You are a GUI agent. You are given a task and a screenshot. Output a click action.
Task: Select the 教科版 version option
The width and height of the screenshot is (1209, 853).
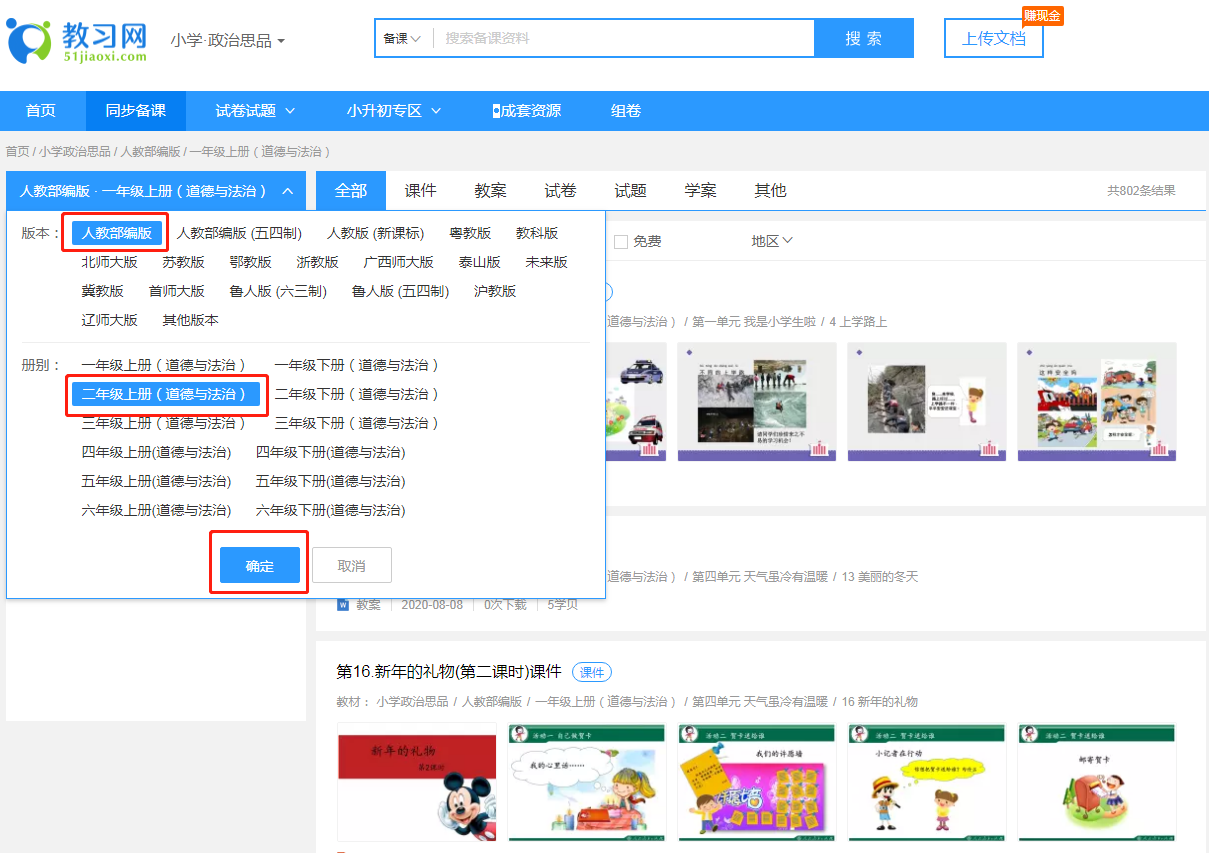[537, 233]
